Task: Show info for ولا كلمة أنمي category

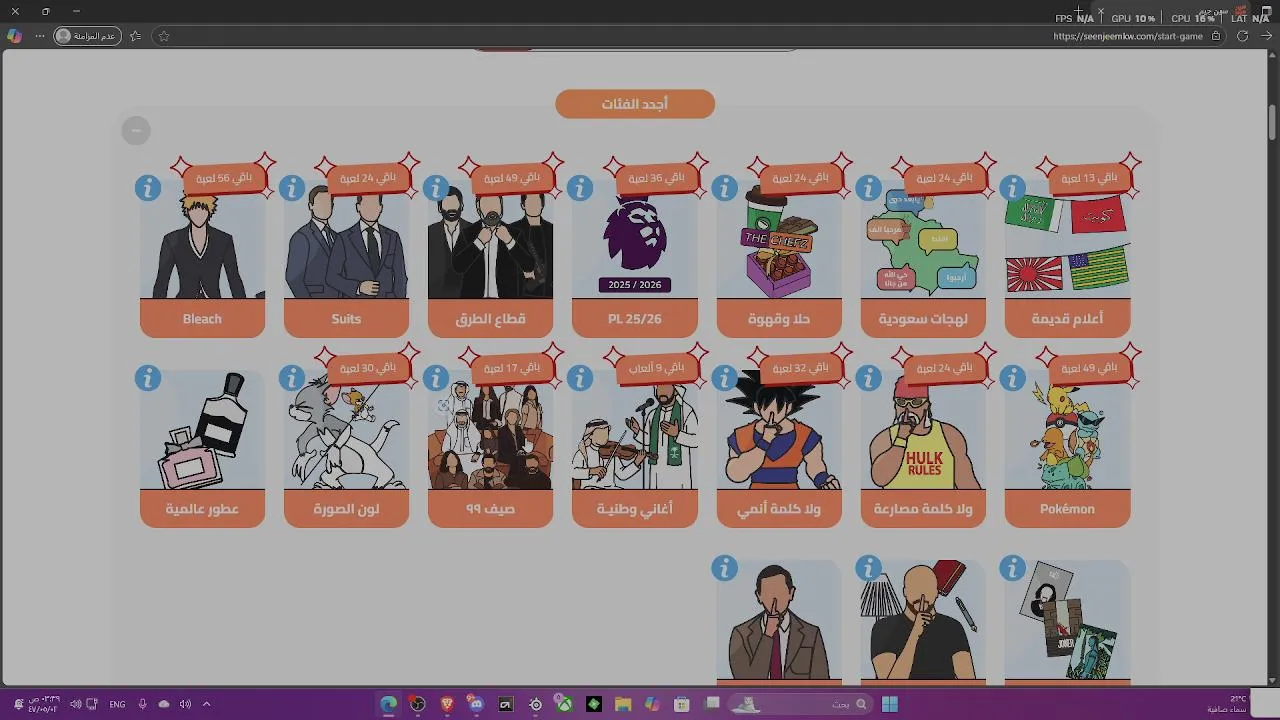Action: (x=724, y=378)
